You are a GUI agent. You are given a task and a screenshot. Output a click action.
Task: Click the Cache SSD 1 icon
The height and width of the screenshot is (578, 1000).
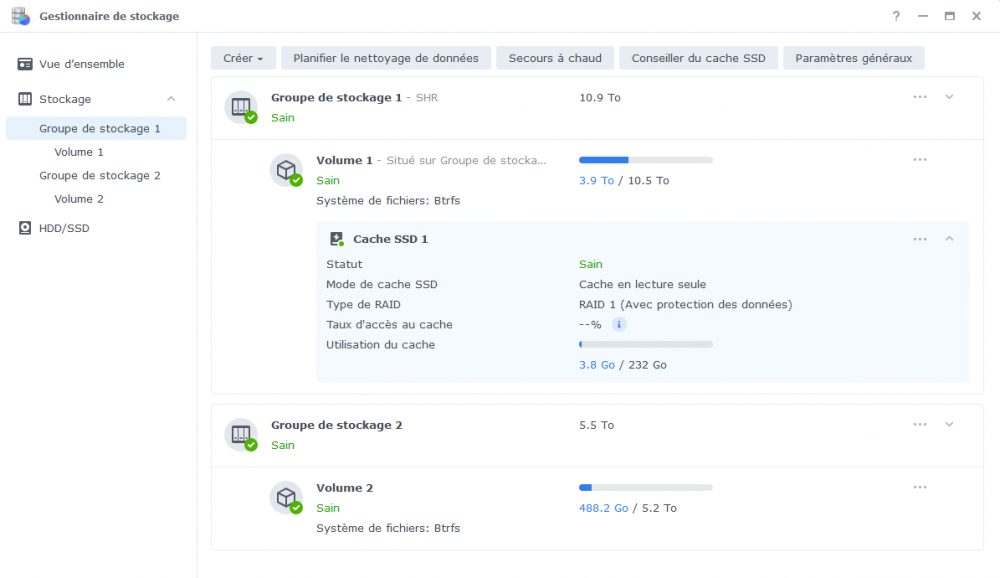337,239
